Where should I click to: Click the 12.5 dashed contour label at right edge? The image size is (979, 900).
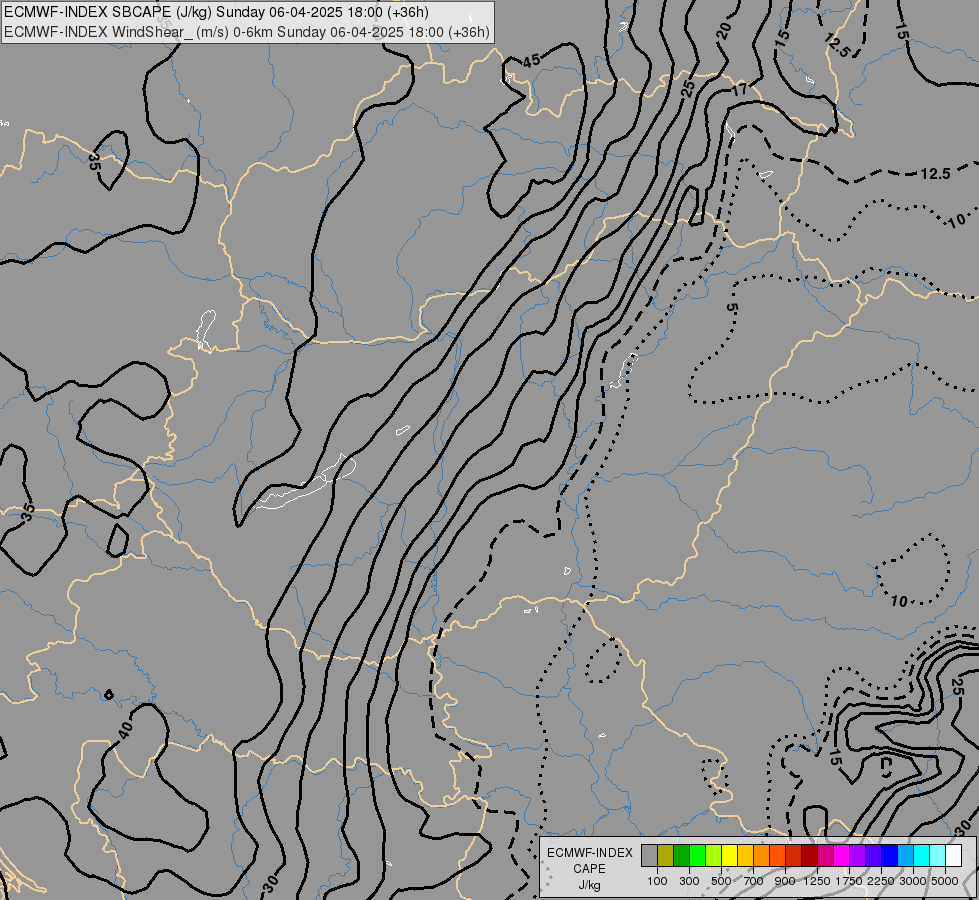(935, 174)
